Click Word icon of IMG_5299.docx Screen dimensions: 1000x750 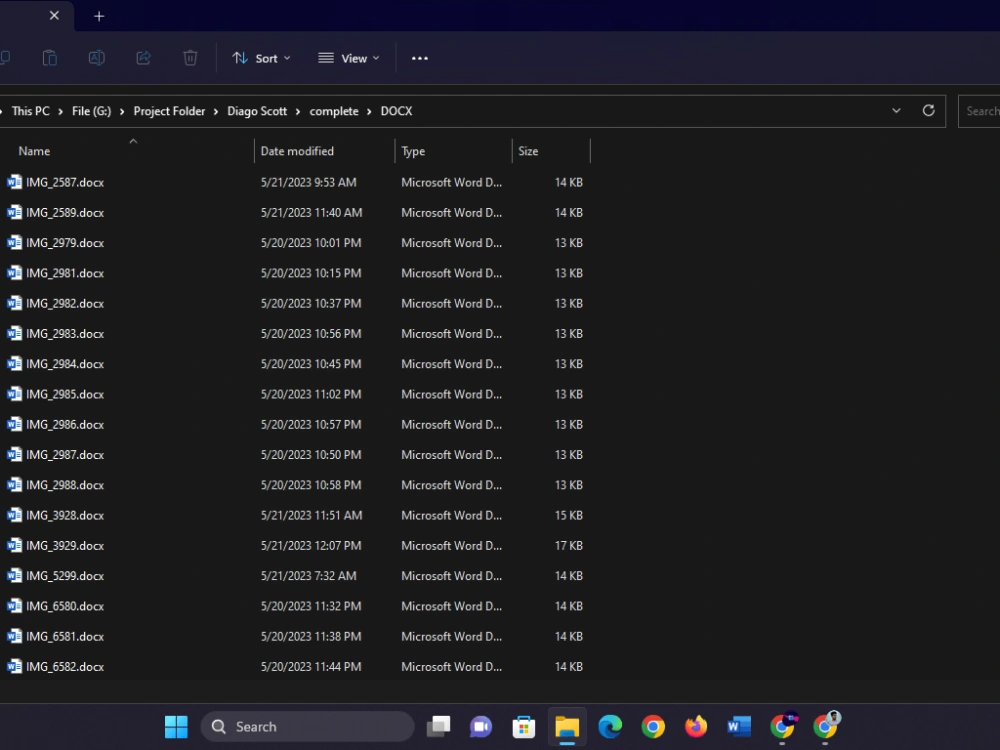point(14,575)
